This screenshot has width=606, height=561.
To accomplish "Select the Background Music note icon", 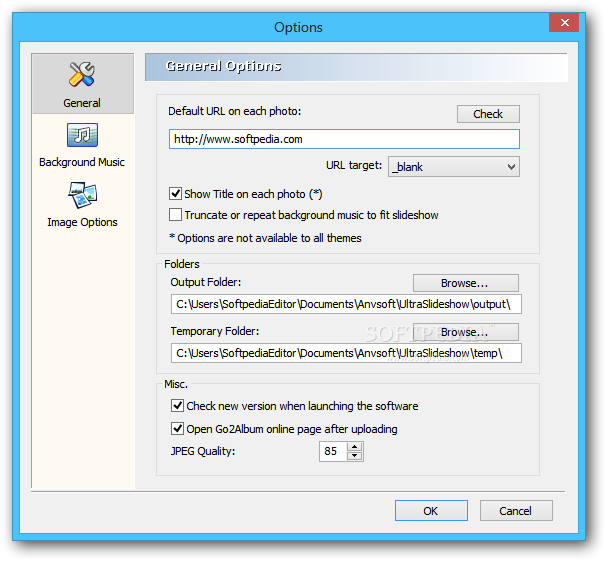I will point(82,135).
